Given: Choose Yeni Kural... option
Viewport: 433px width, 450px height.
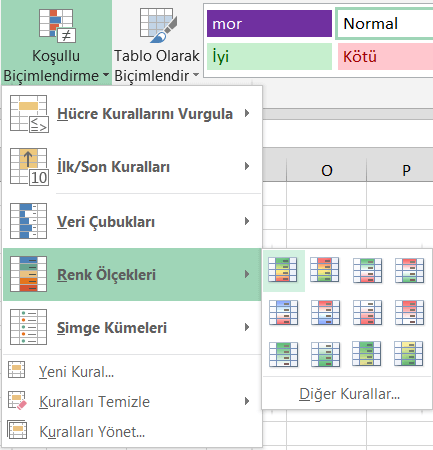Looking at the screenshot, I should point(132,371).
